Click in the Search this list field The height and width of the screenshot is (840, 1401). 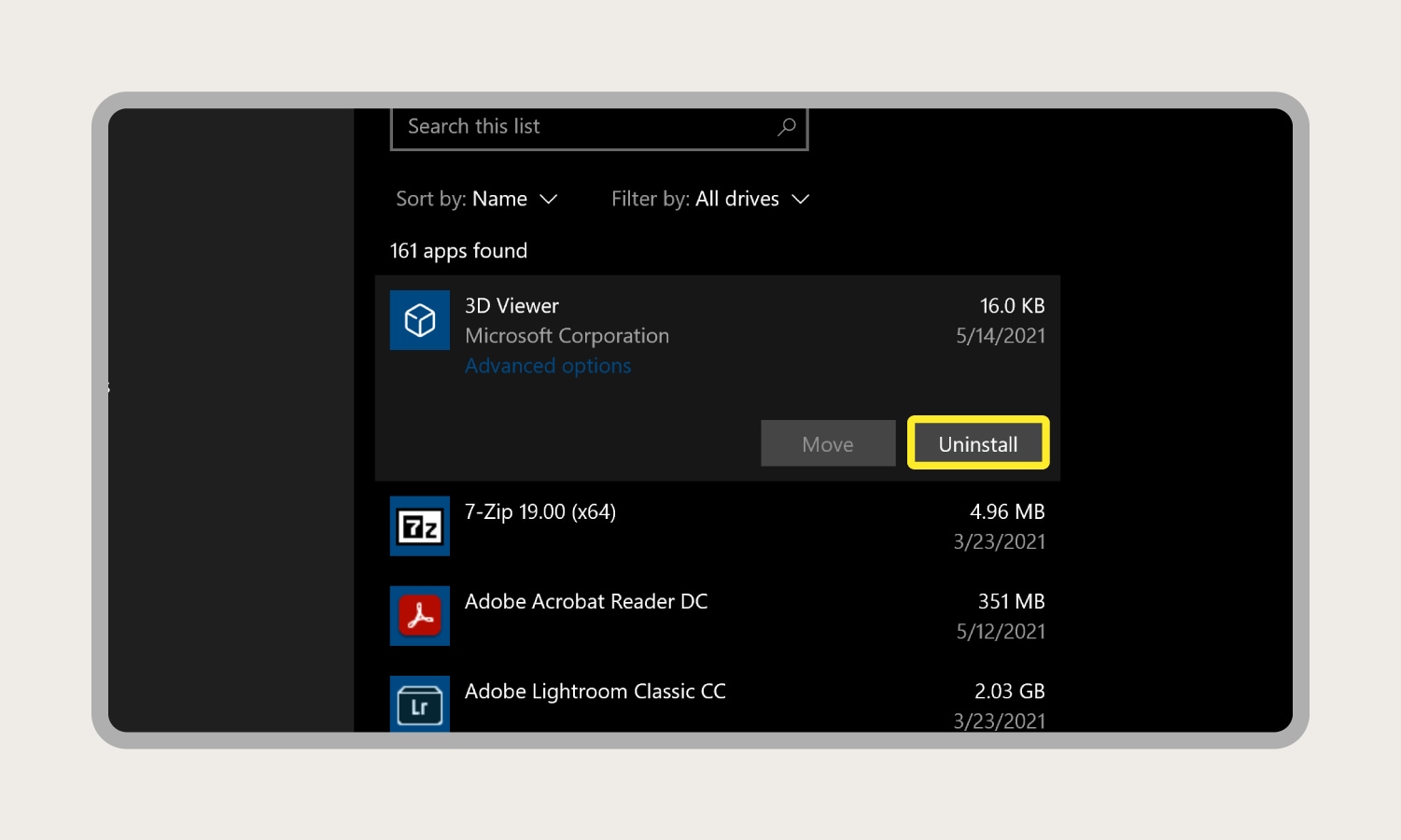(x=599, y=127)
